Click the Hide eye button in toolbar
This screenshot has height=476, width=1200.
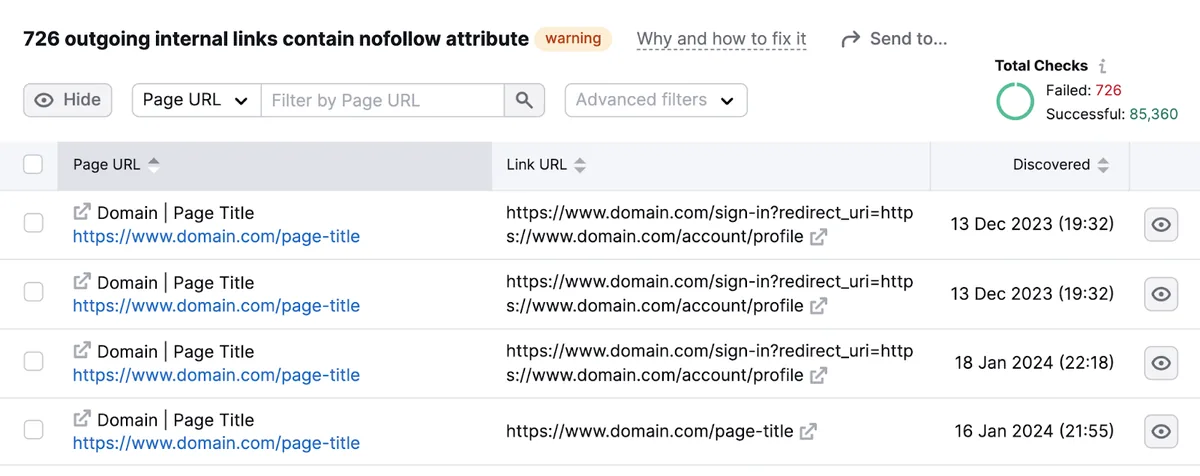click(x=68, y=100)
